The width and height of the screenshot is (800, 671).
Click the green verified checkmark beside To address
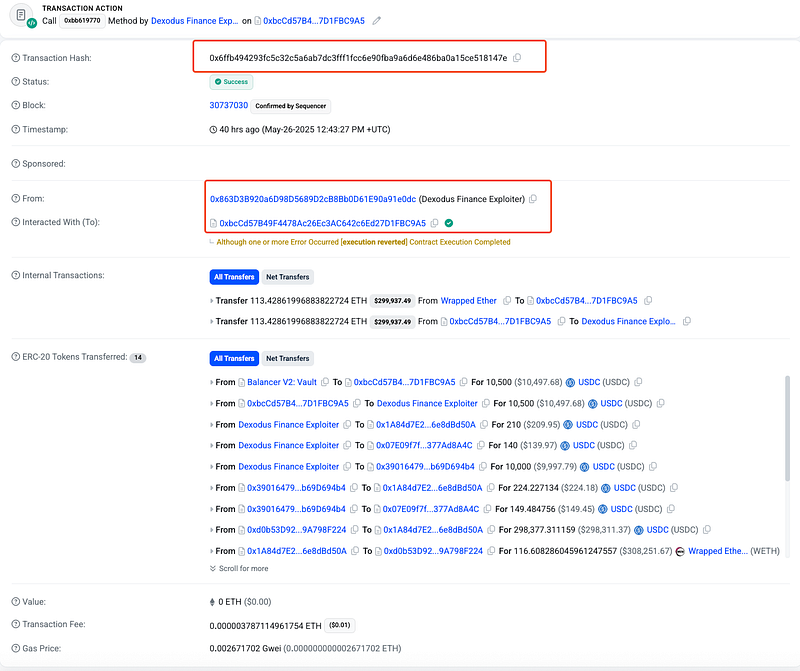[x=449, y=223]
